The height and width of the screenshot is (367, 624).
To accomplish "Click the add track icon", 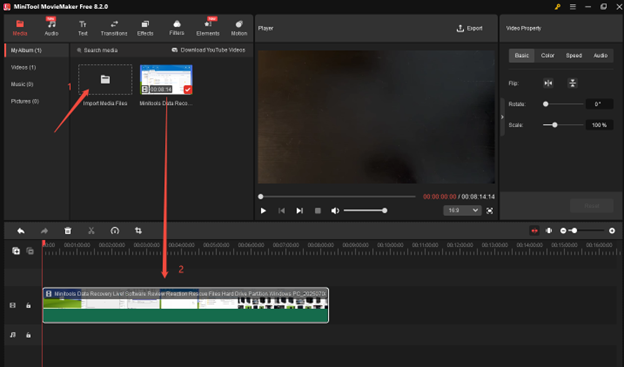I will click(x=16, y=251).
